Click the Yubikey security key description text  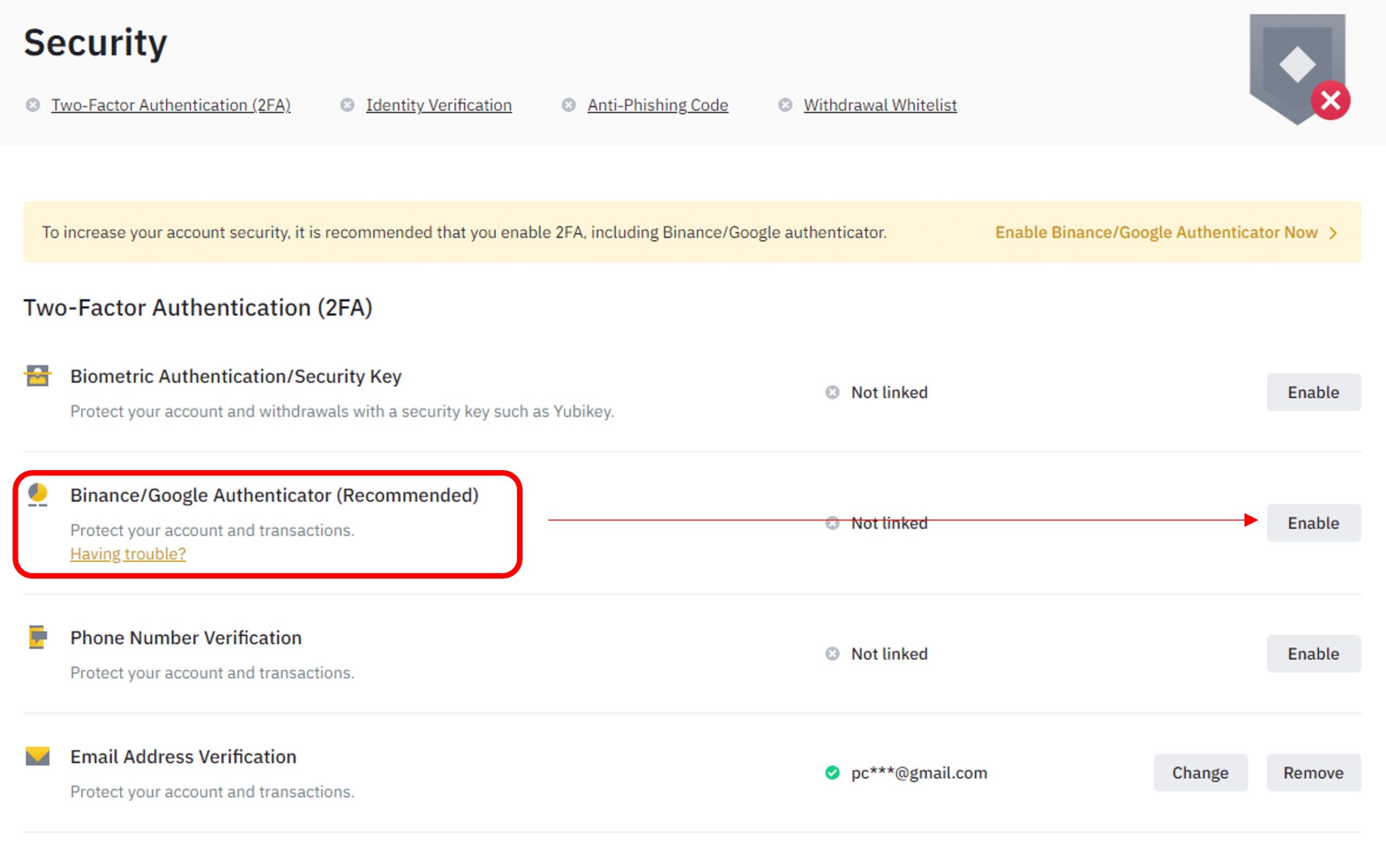342,412
